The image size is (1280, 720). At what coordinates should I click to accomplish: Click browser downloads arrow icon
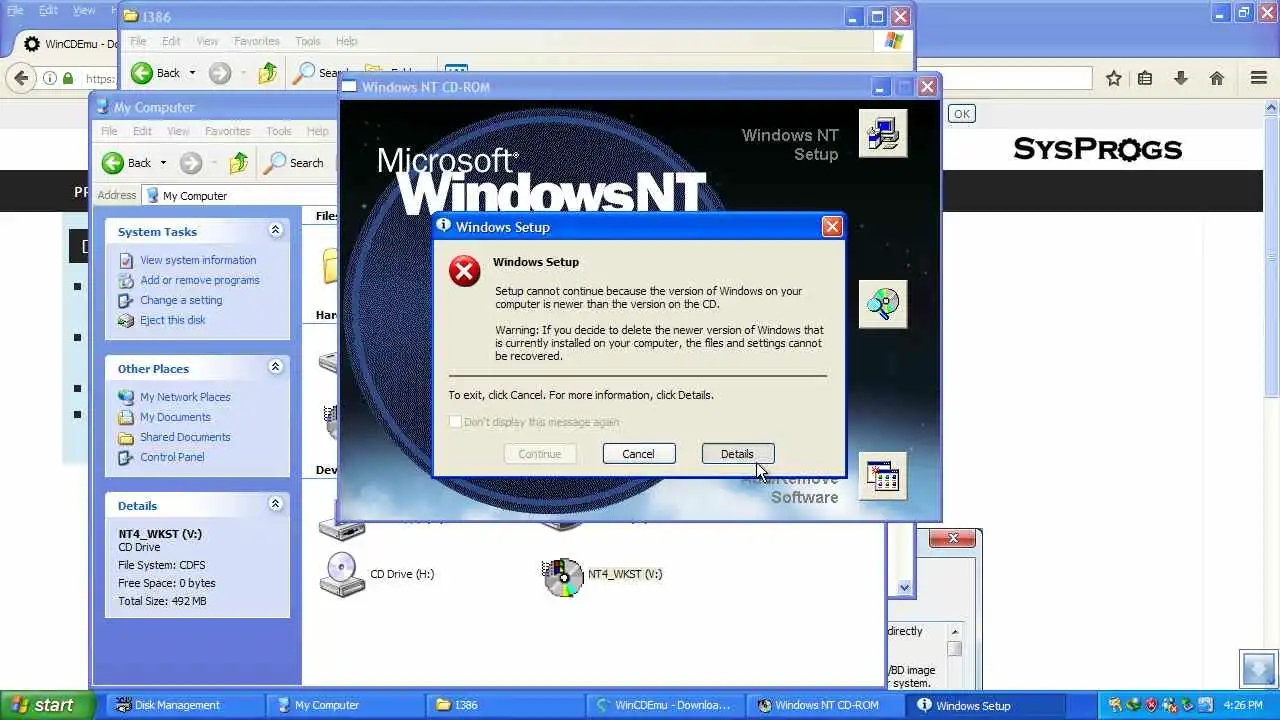[x=1181, y=78]
